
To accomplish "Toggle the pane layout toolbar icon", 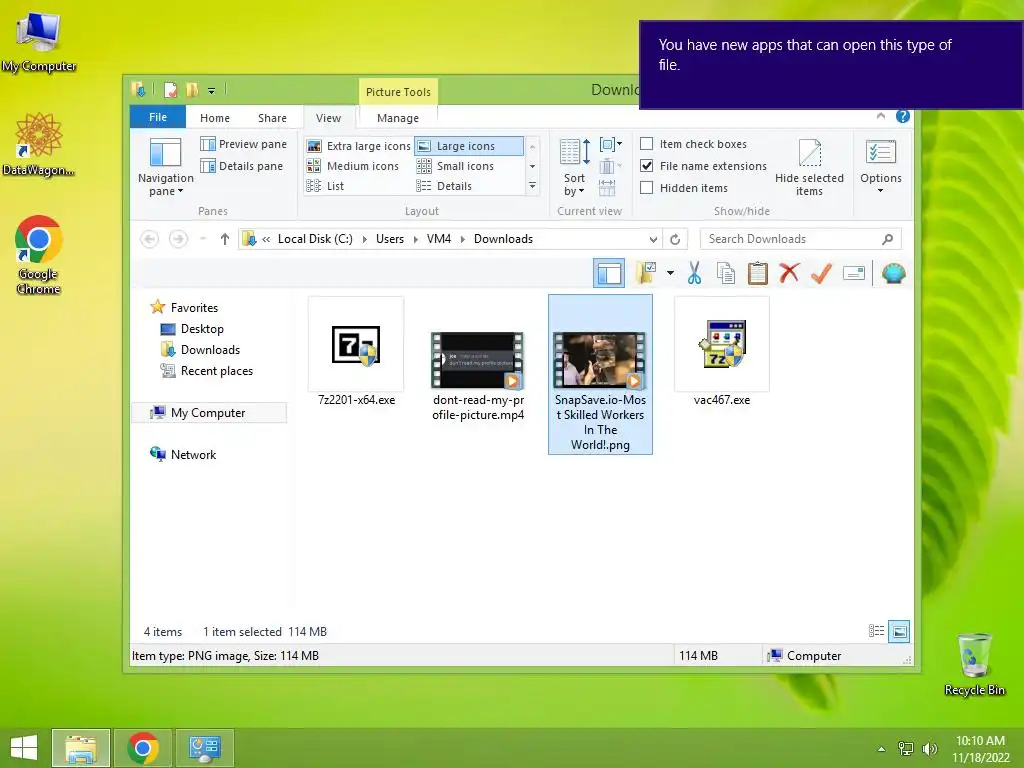I will 609,273.
